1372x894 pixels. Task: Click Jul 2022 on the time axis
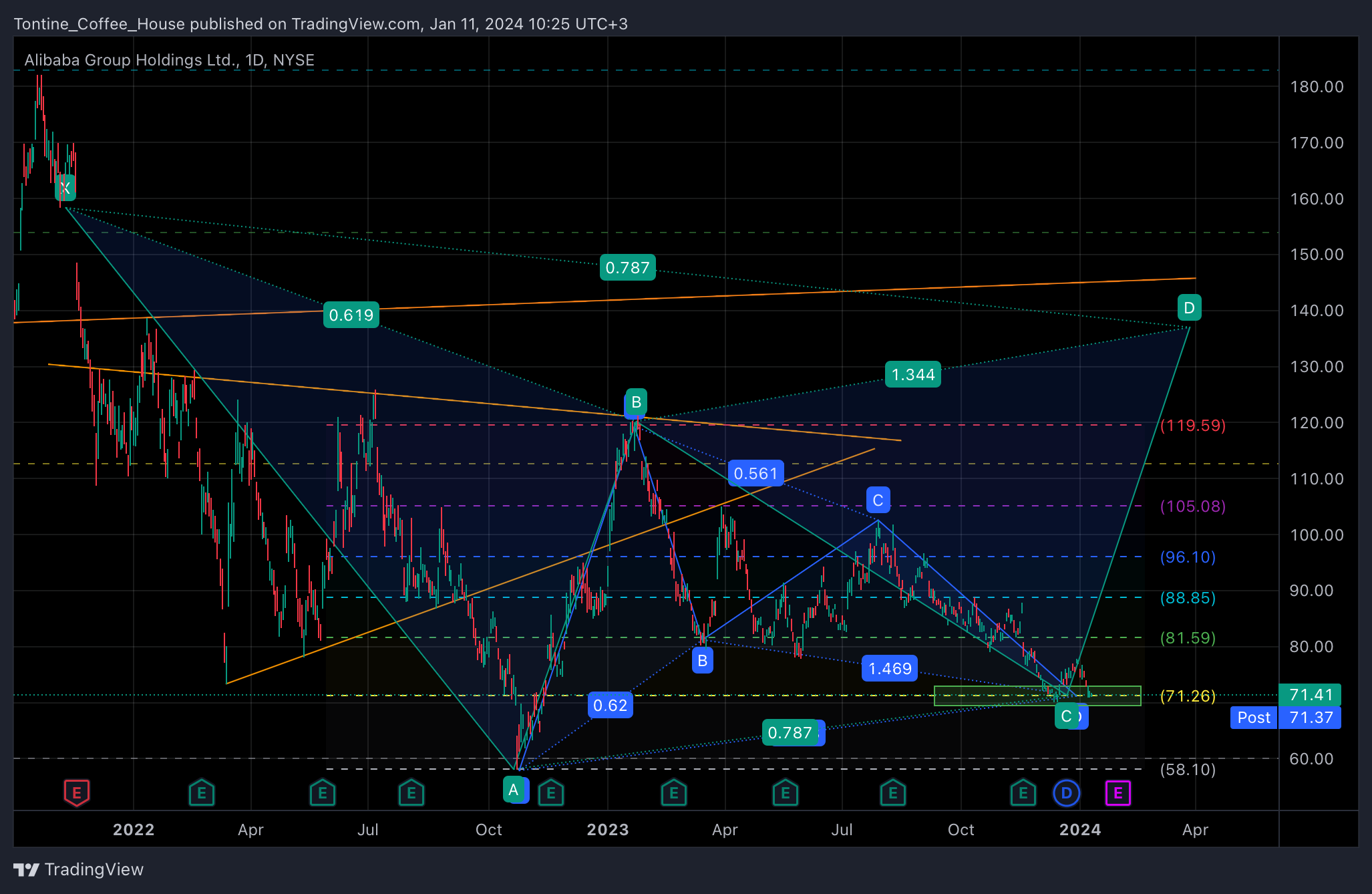(368, 829)
